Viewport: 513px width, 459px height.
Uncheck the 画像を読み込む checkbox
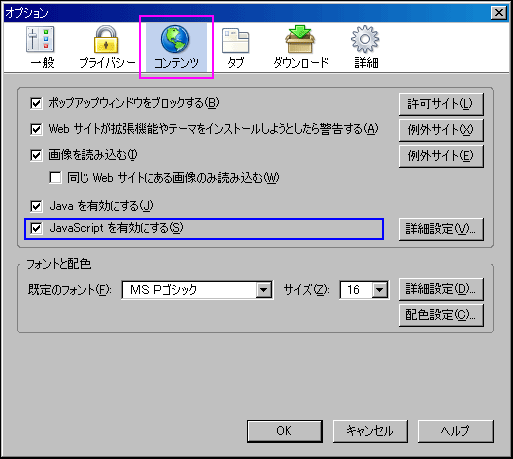36,155
